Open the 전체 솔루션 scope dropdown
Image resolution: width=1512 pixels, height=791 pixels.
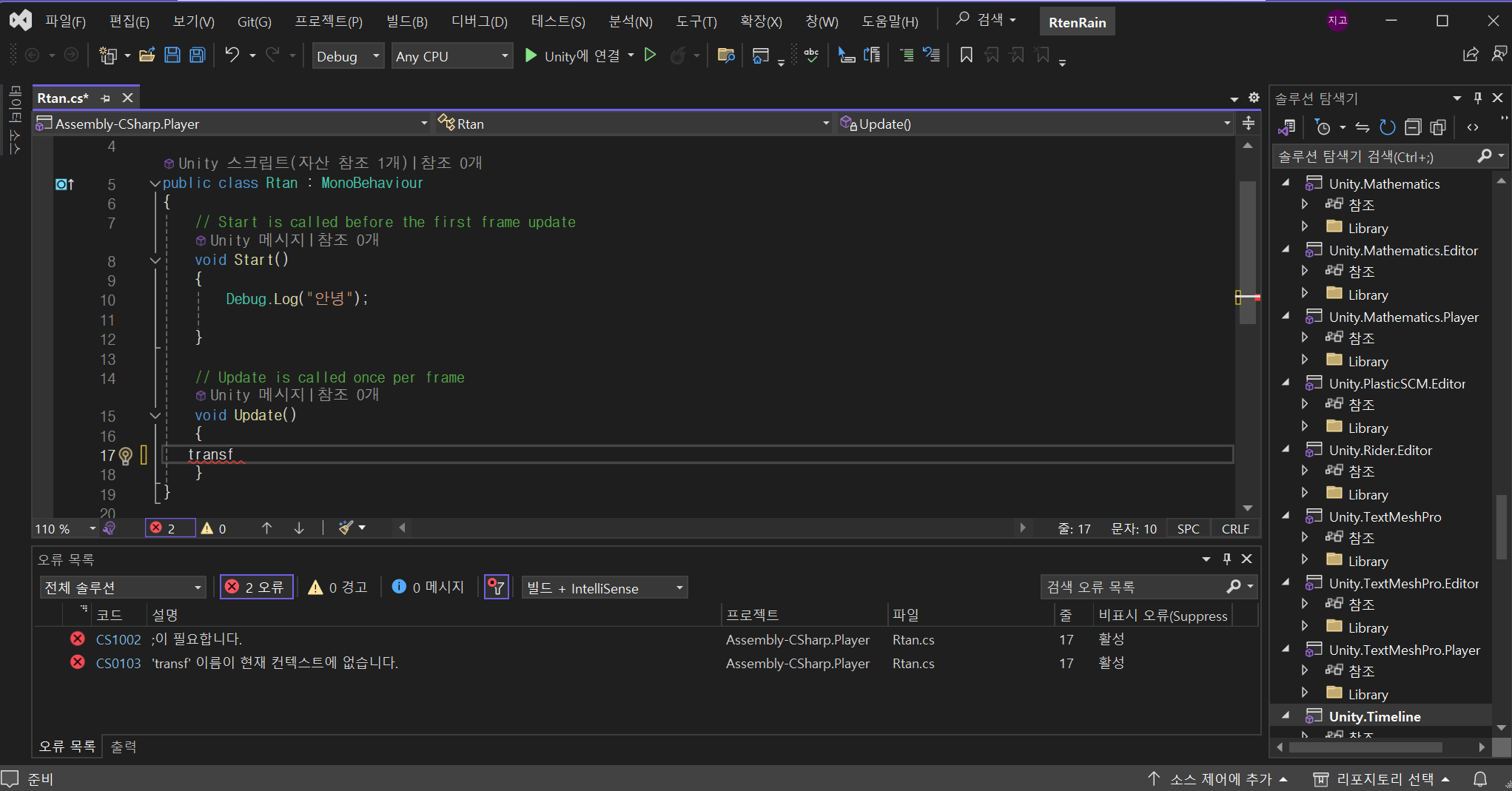coord(123,588)
